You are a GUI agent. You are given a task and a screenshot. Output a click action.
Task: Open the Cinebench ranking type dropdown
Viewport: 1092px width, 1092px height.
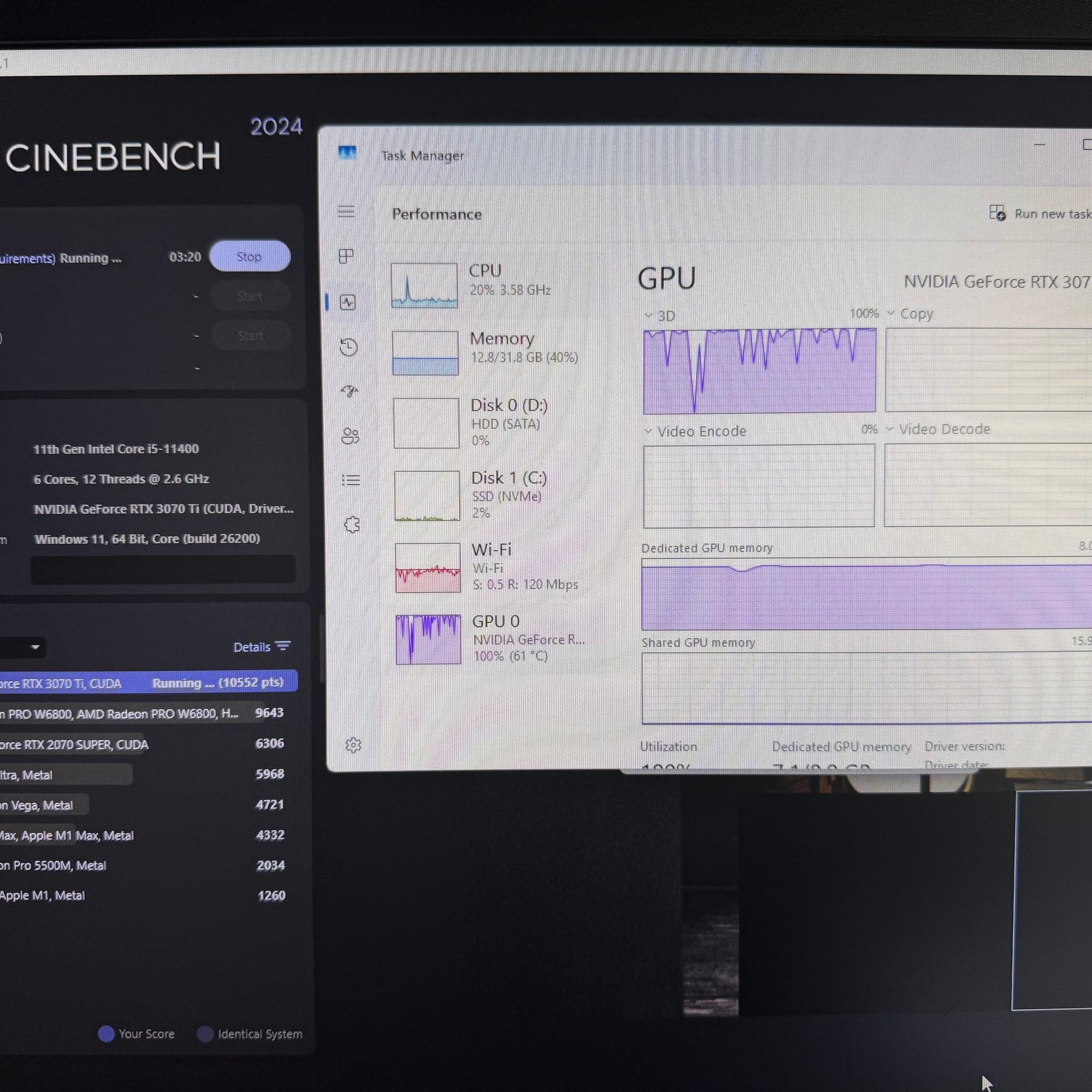pyautogui.click(x=21, y=647)
